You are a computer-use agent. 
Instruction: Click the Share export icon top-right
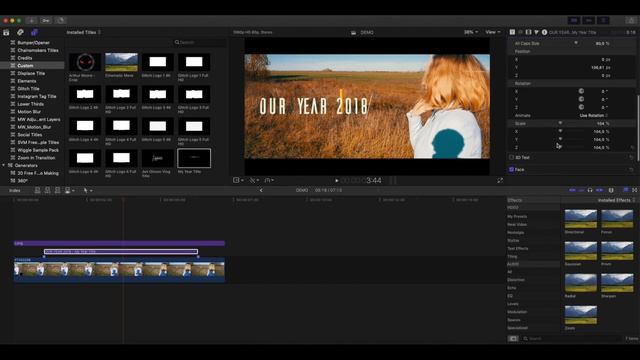(x=632, y=20)
